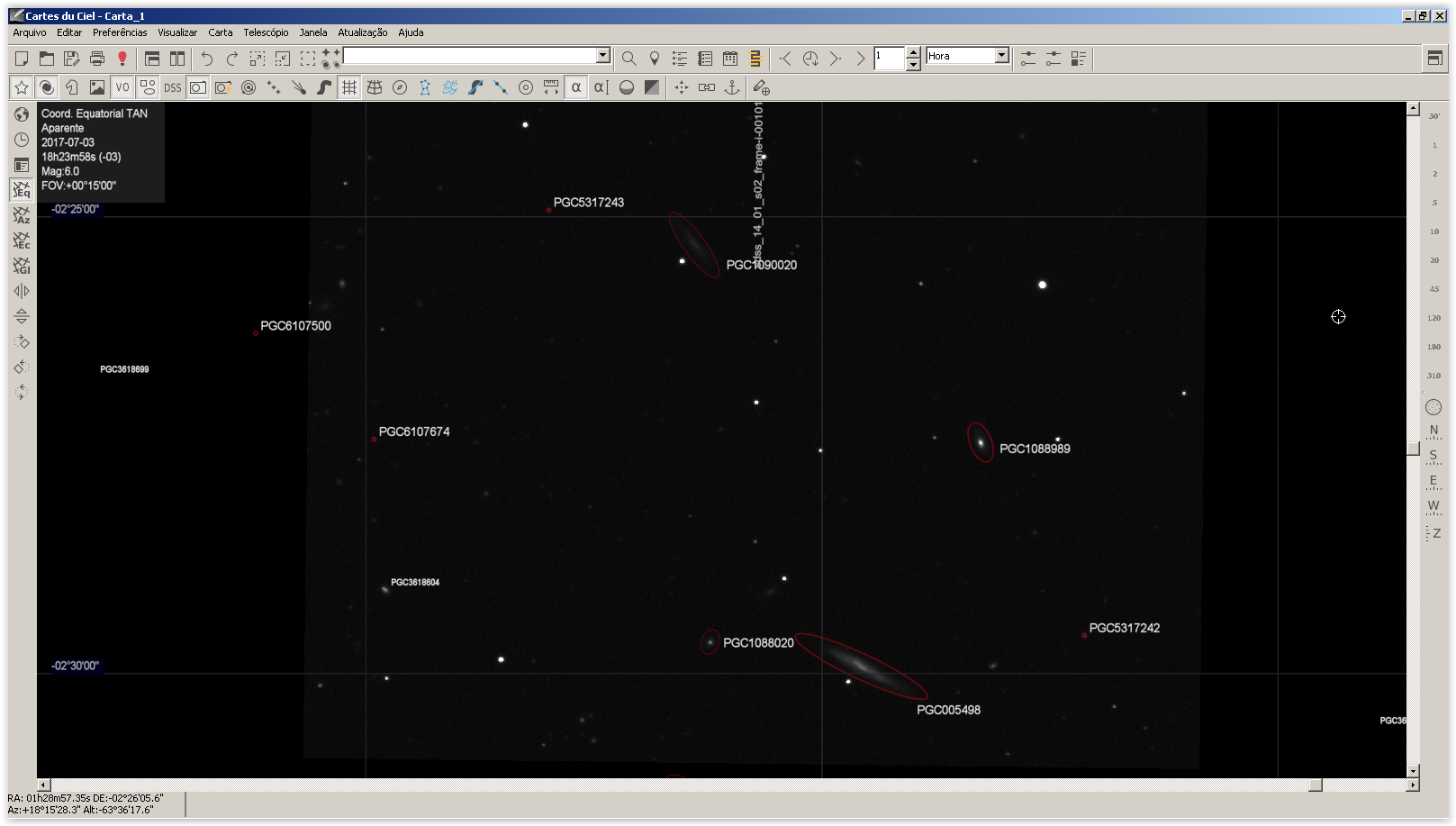Toggle deep-sky objects (galaxy icon)
The width and height of the screenshot is (1456, 826).
pos(47,87)
